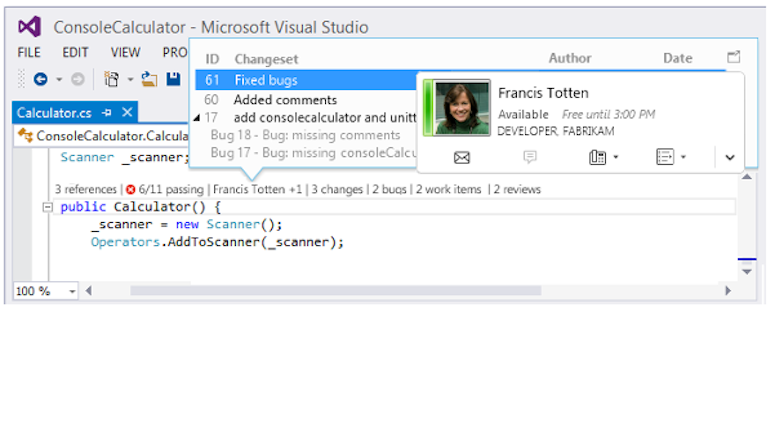The height and width of the screenshot is (432, 767).
Task: Open the ConsoleCalculator.Calcula class dropdown
Action: (x=102, y=136)
